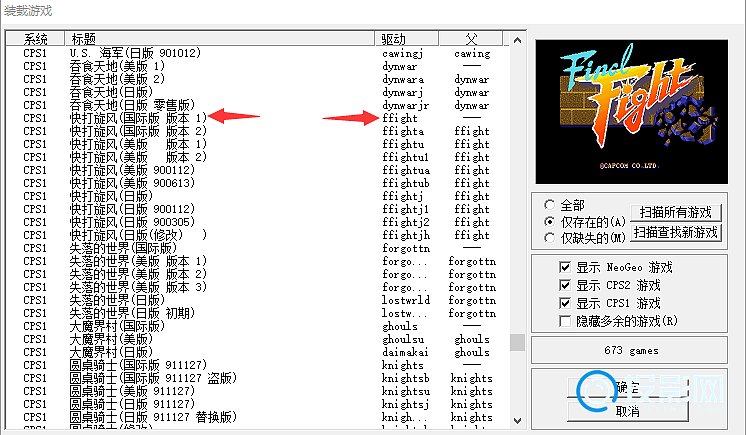The height and width of the screenshot is (435, 746).
Task: Enable the 隐藏多余的游戏(R) checkbox
Action: (x=567, y=320)
